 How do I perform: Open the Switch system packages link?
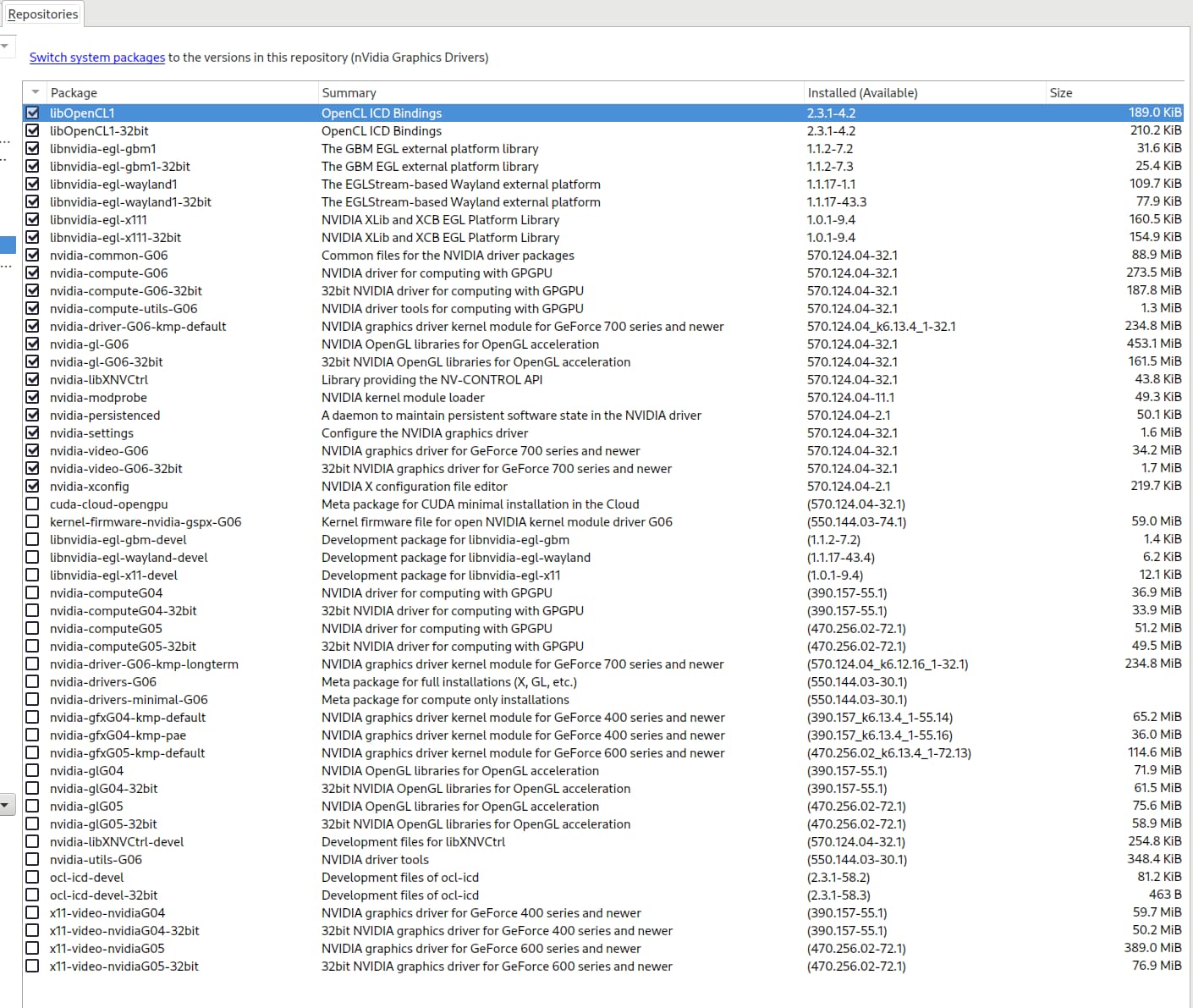coord(97,58)
